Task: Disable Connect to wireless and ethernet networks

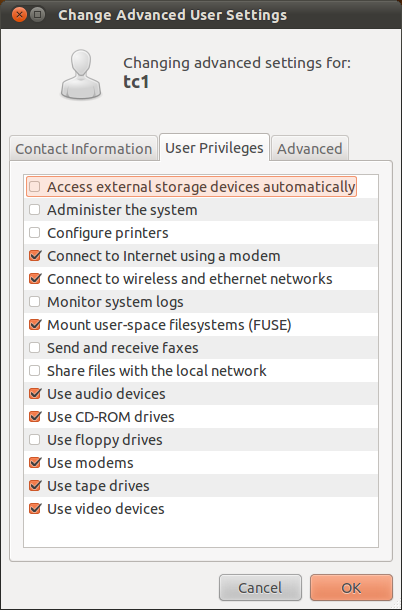Action: 35,279
